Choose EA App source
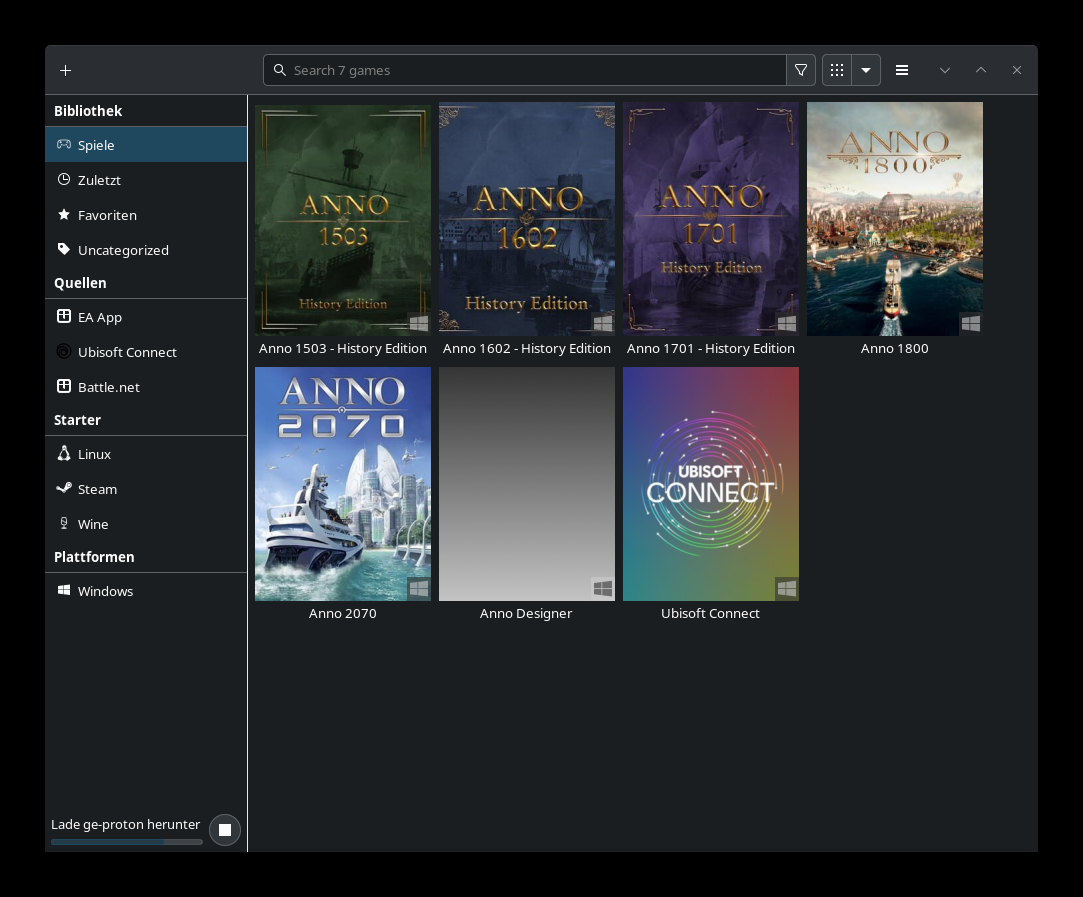The image size is (1083, 897). coord(100,317)
